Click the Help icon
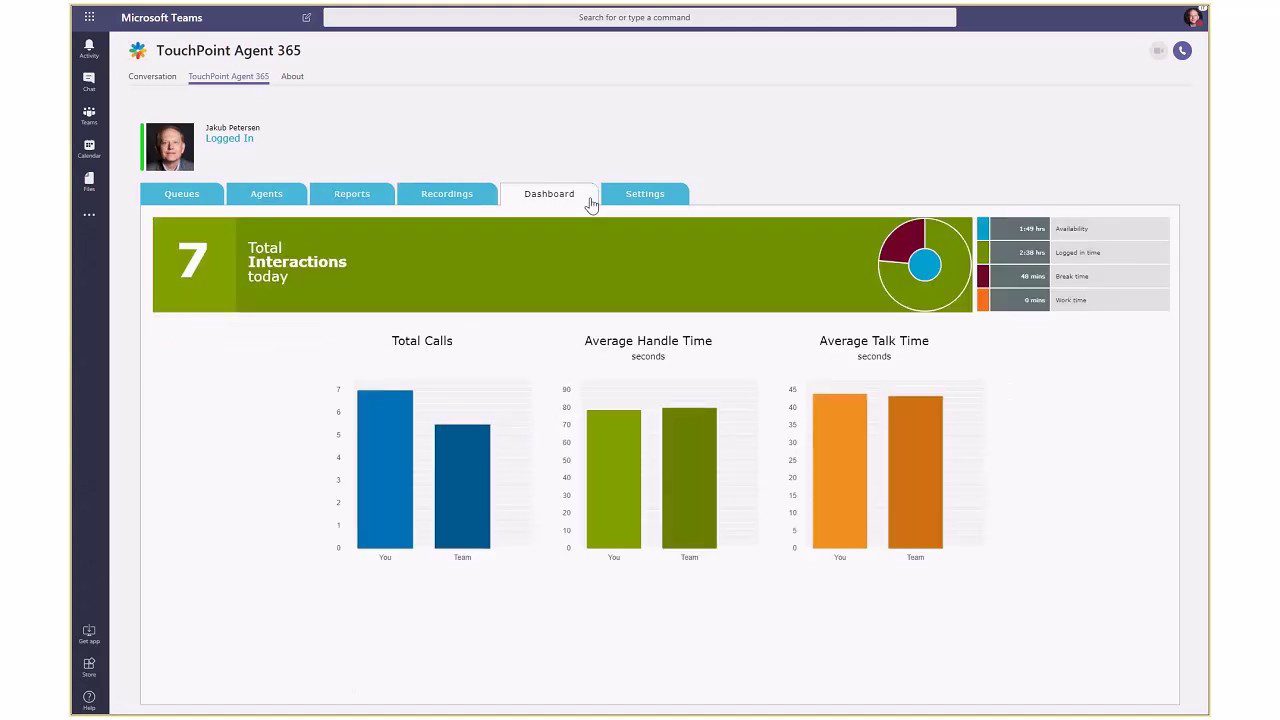 tap(89, 699)
